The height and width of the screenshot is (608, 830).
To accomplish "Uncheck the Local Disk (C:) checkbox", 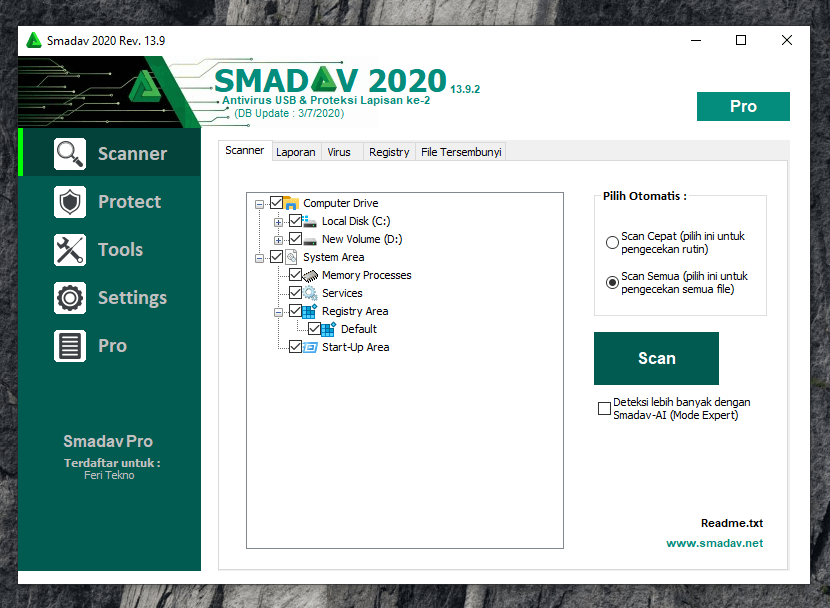I will point(295,221).
